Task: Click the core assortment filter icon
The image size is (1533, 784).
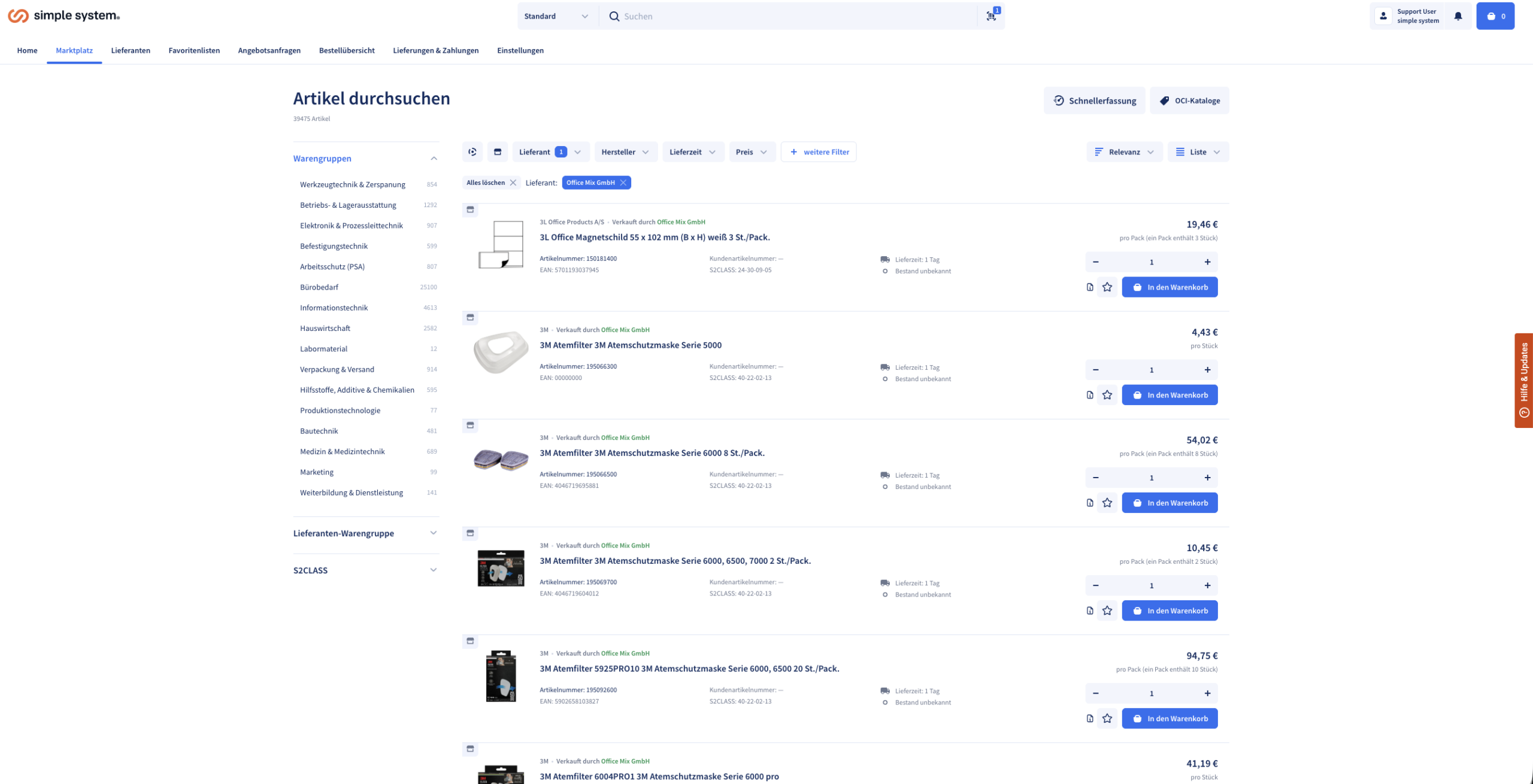Action: click(472, 152)
